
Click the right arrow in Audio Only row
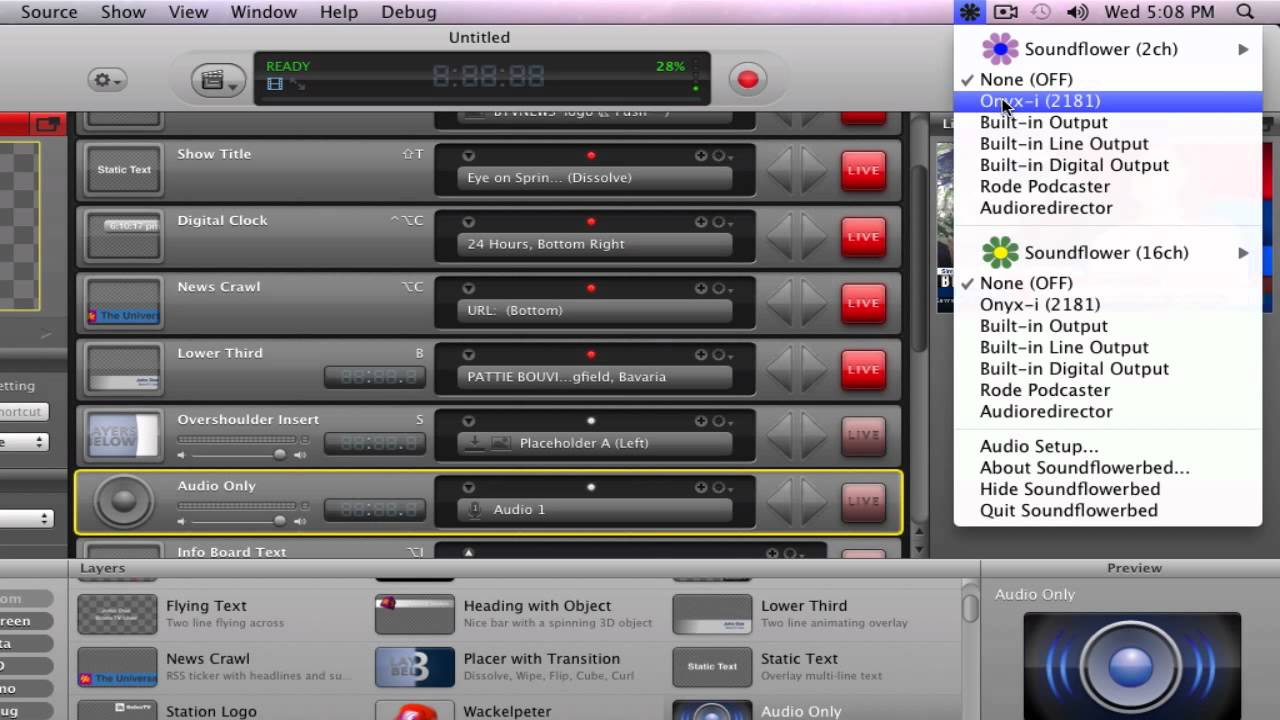[x=814, y=502]
